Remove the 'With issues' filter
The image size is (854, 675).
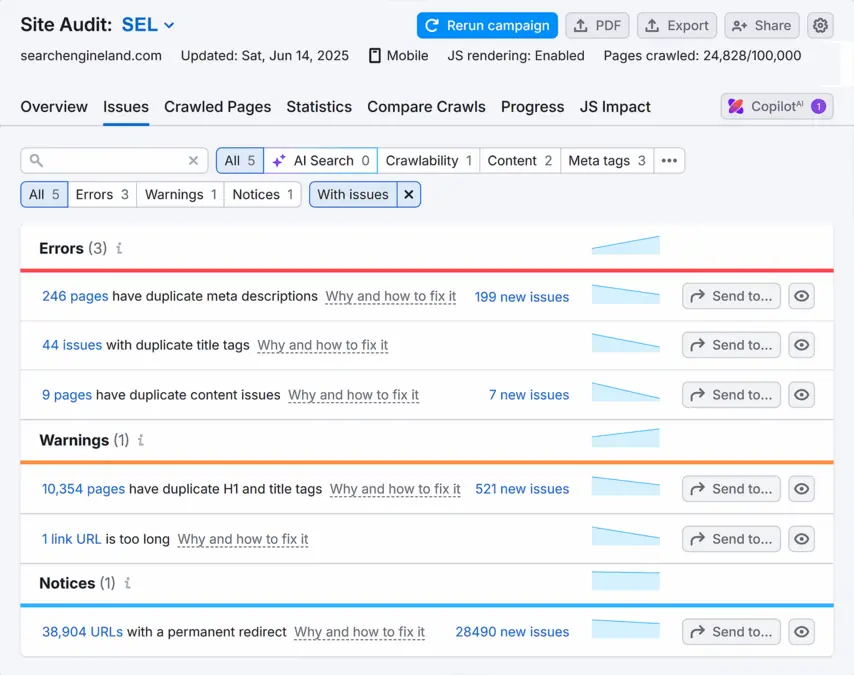click(x=408, y=195)
